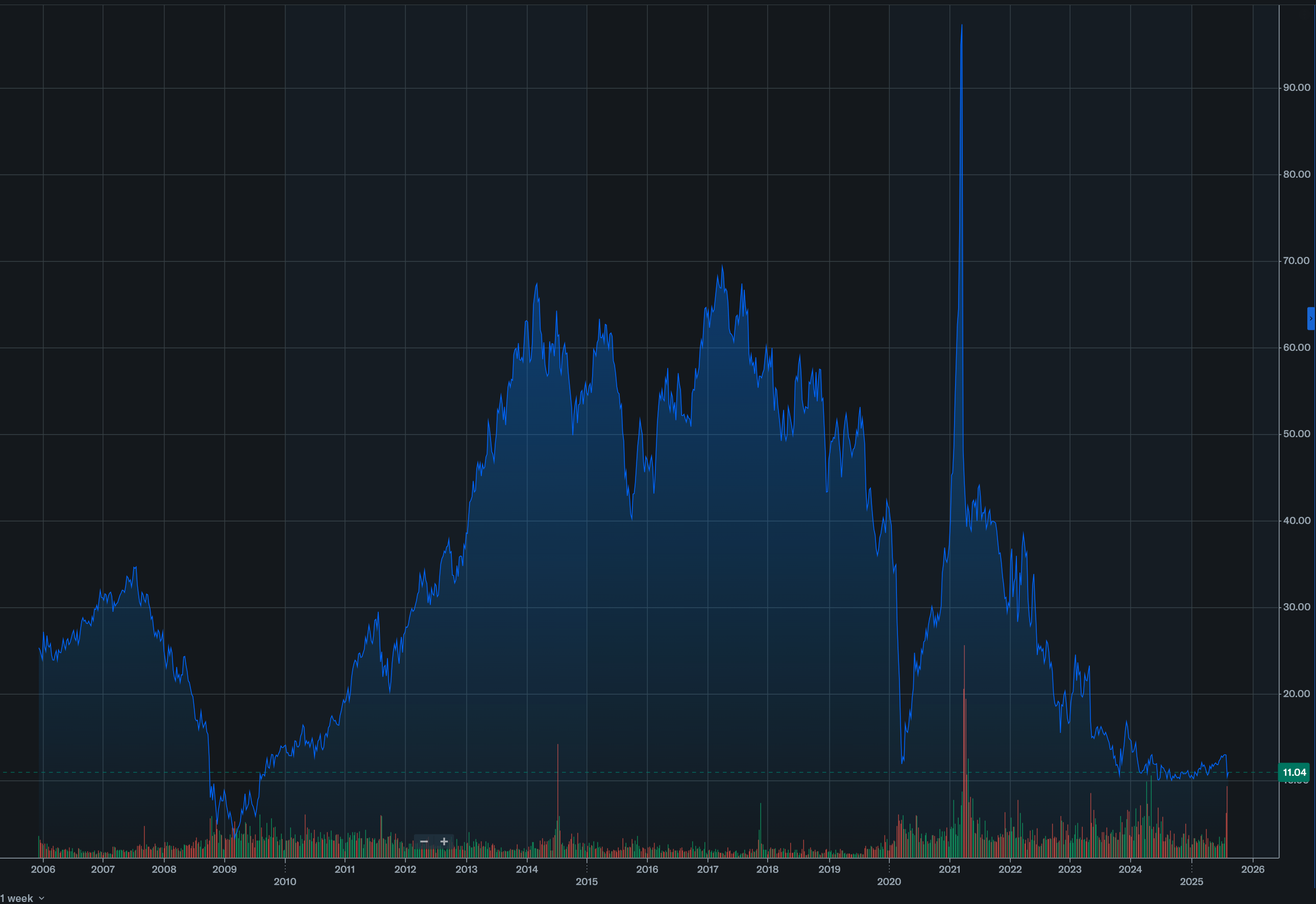
Task: Click the 2009 label on time axis
Action: tap(224, 869)
